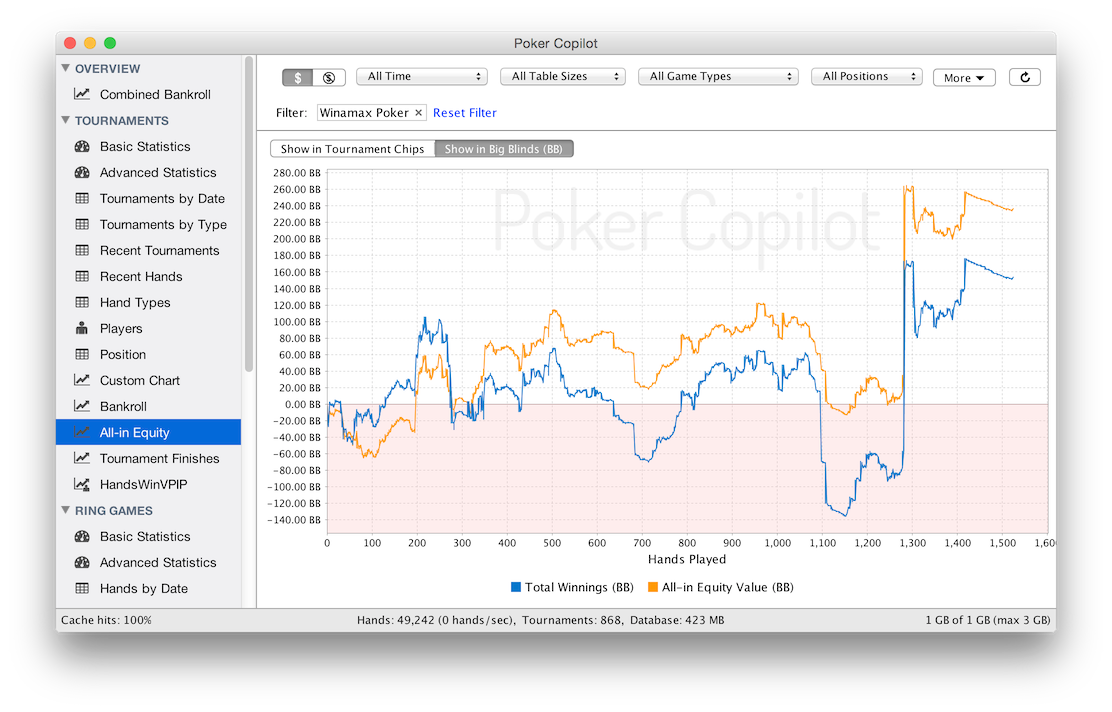Open Ring Games Hands by Date

(x=148, y=588)
